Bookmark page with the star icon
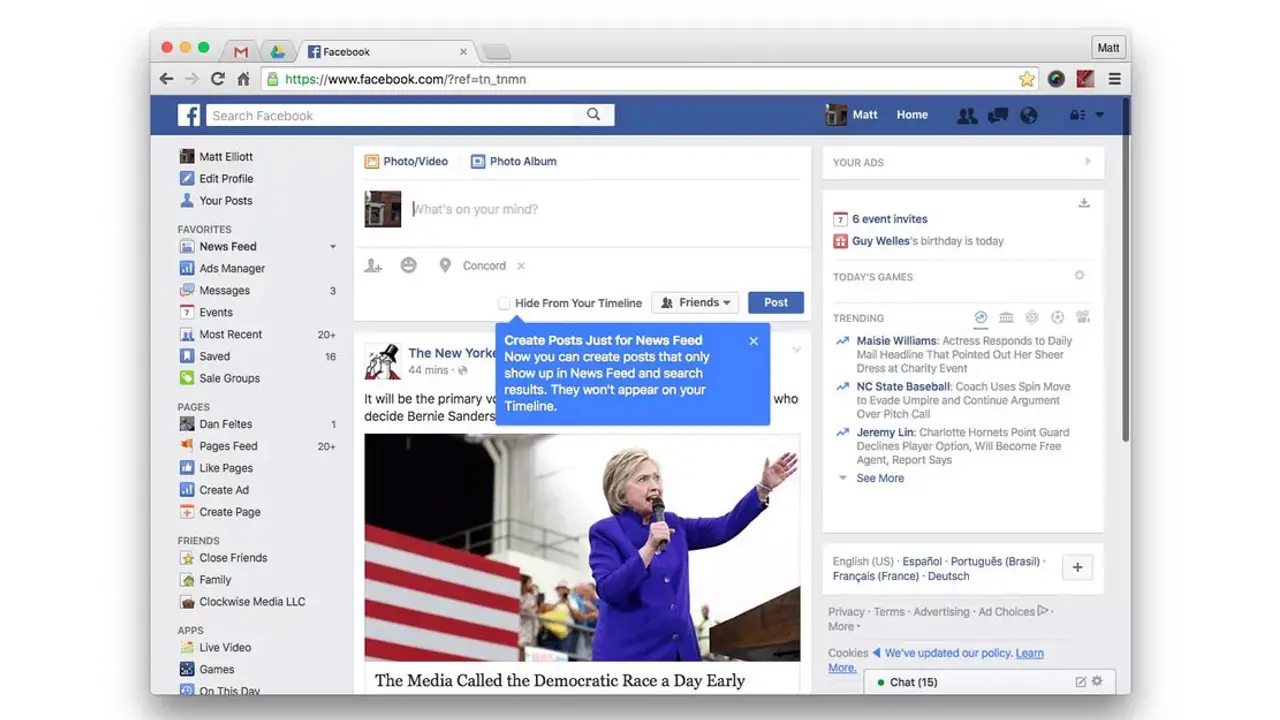Viewport: 1280px width, 720px height. click(x=1026, y=79)
